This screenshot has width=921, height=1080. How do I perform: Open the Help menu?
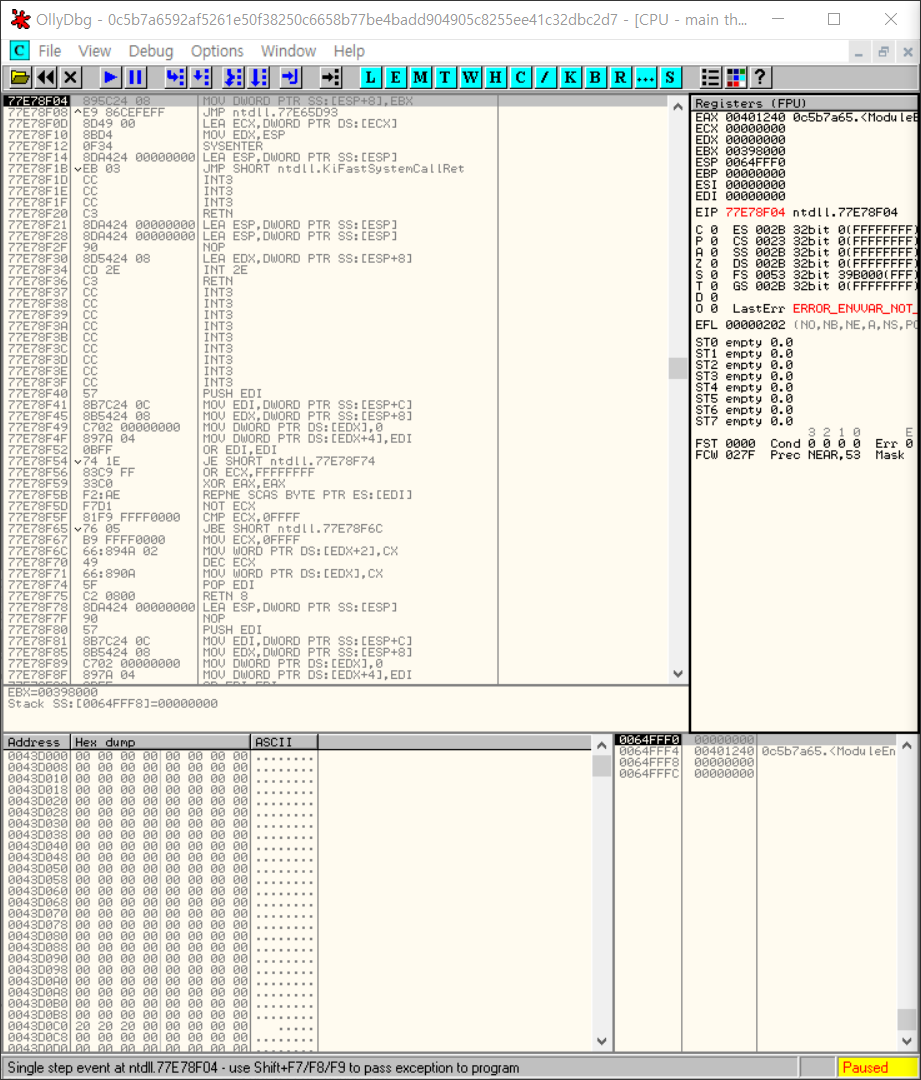click(x=349, y=51)
